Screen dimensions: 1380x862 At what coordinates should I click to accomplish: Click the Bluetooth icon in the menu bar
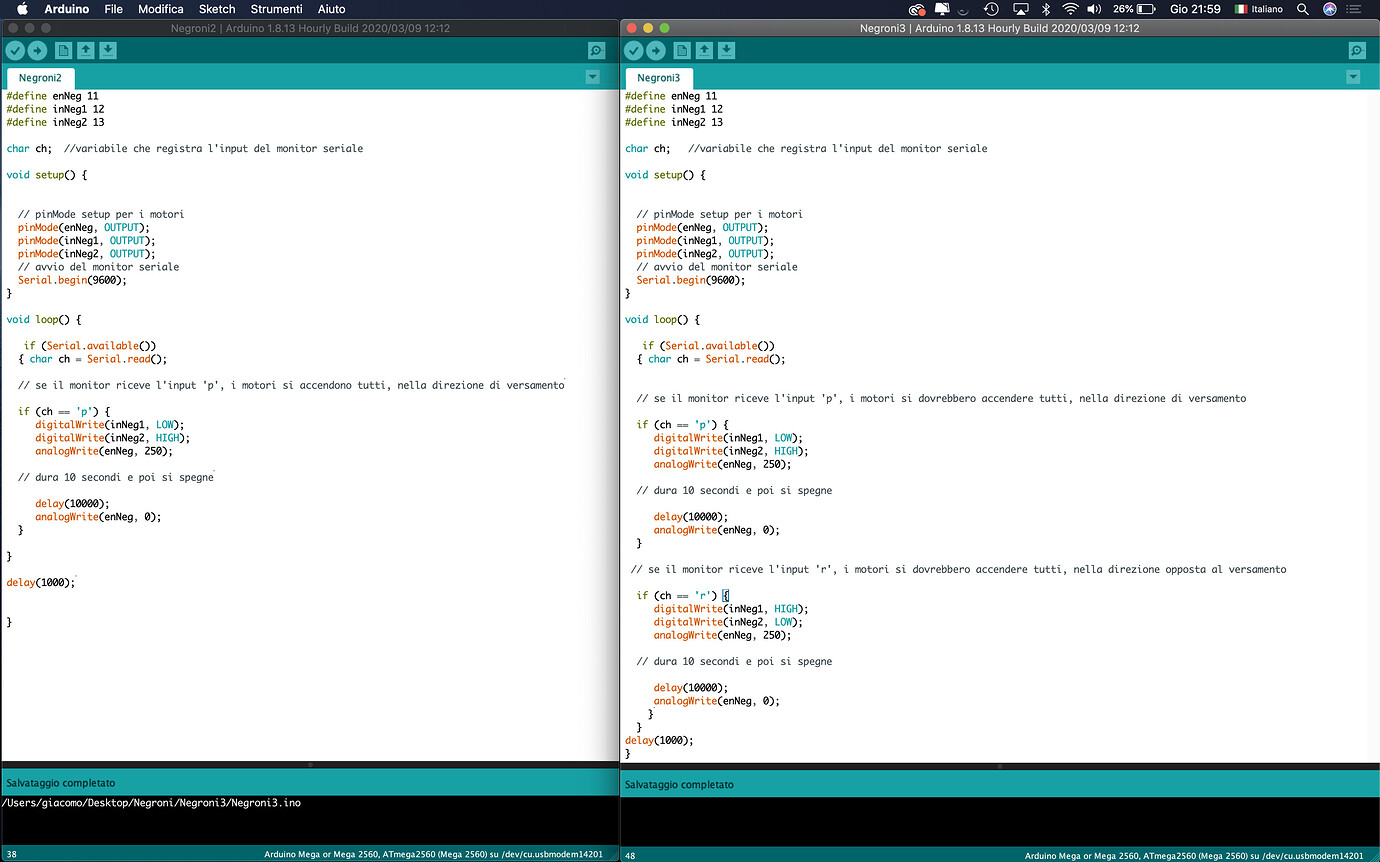click(x=1044, y=9)
